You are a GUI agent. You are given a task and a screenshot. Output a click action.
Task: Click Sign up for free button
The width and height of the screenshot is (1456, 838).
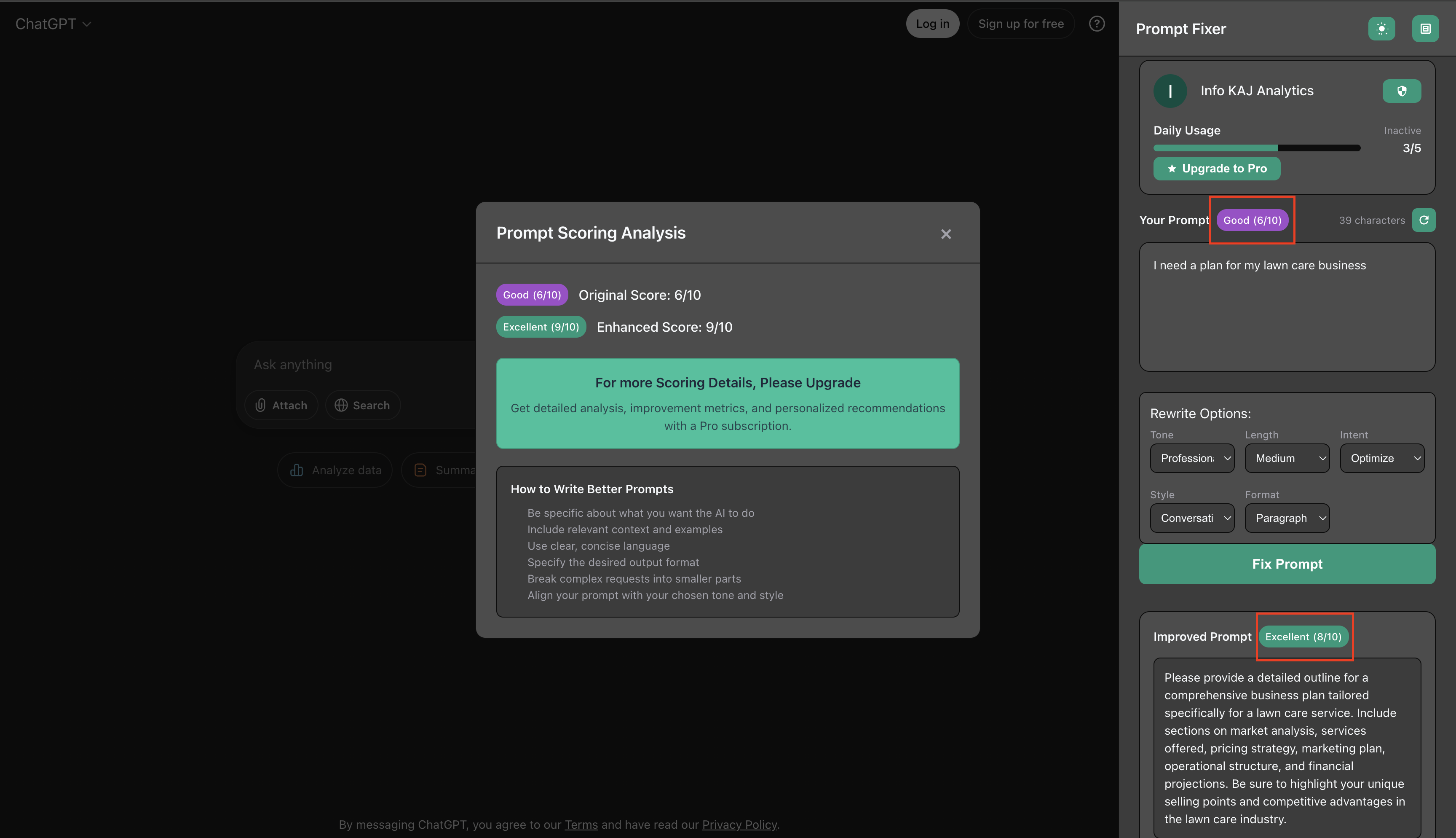[1021, 24]
